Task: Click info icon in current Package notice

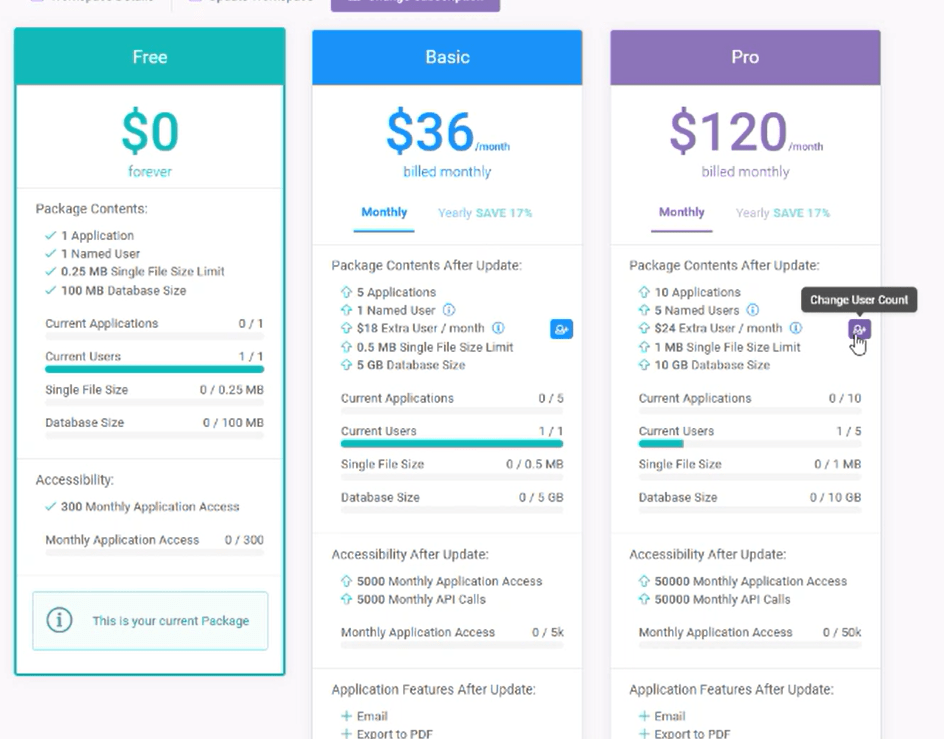Action: click(x=60, y=620)
